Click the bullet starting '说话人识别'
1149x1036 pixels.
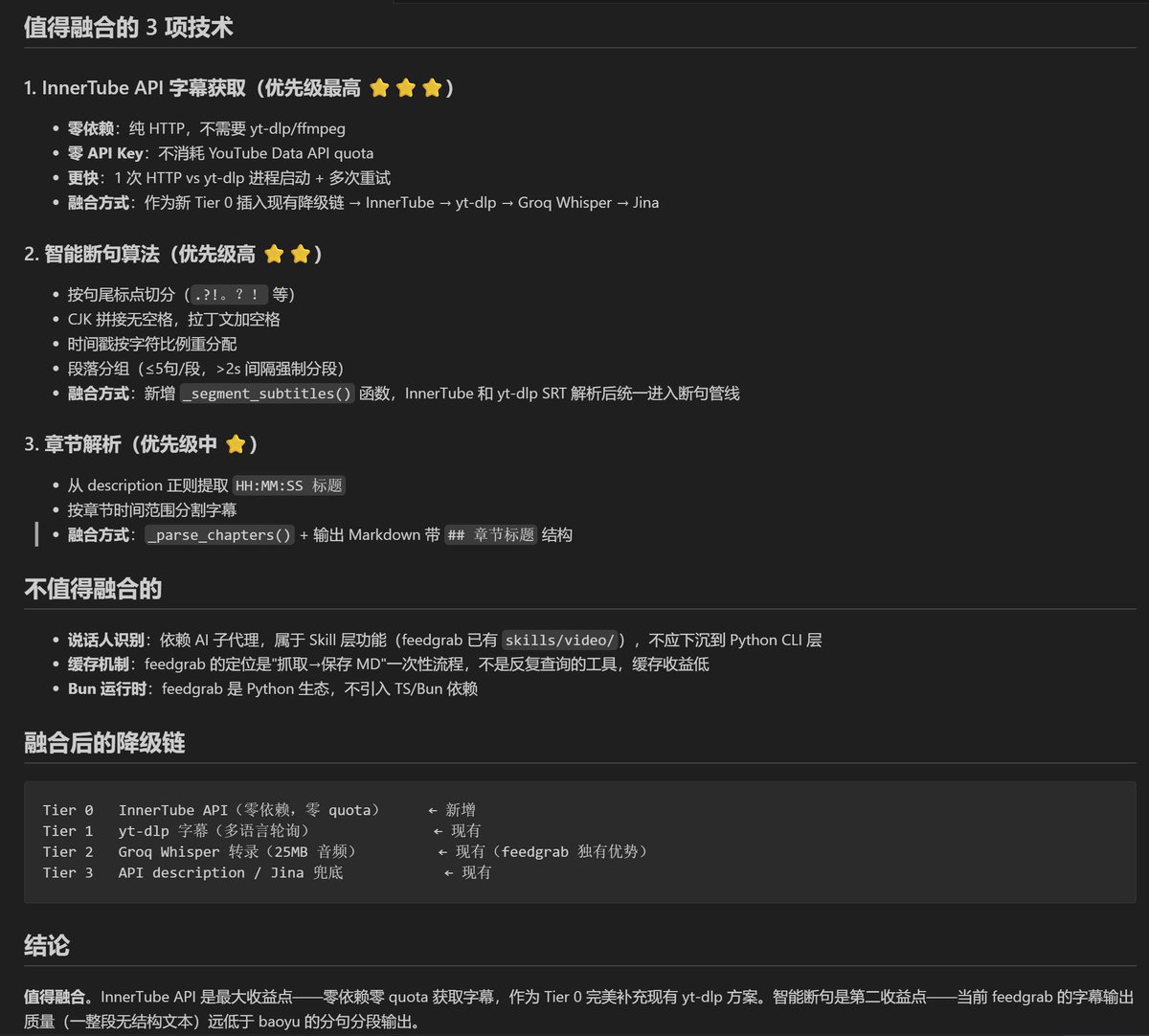(x=444, y=640)
